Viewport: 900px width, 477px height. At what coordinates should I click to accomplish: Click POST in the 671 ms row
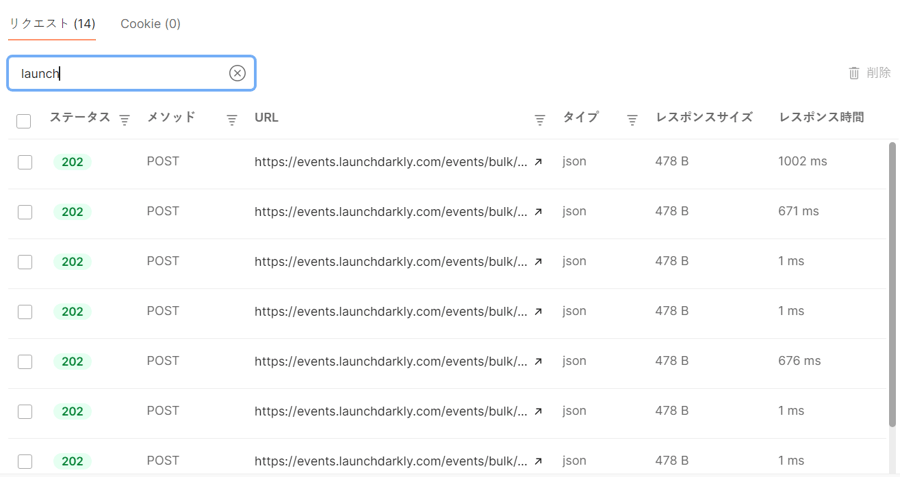tap(163, 211)
